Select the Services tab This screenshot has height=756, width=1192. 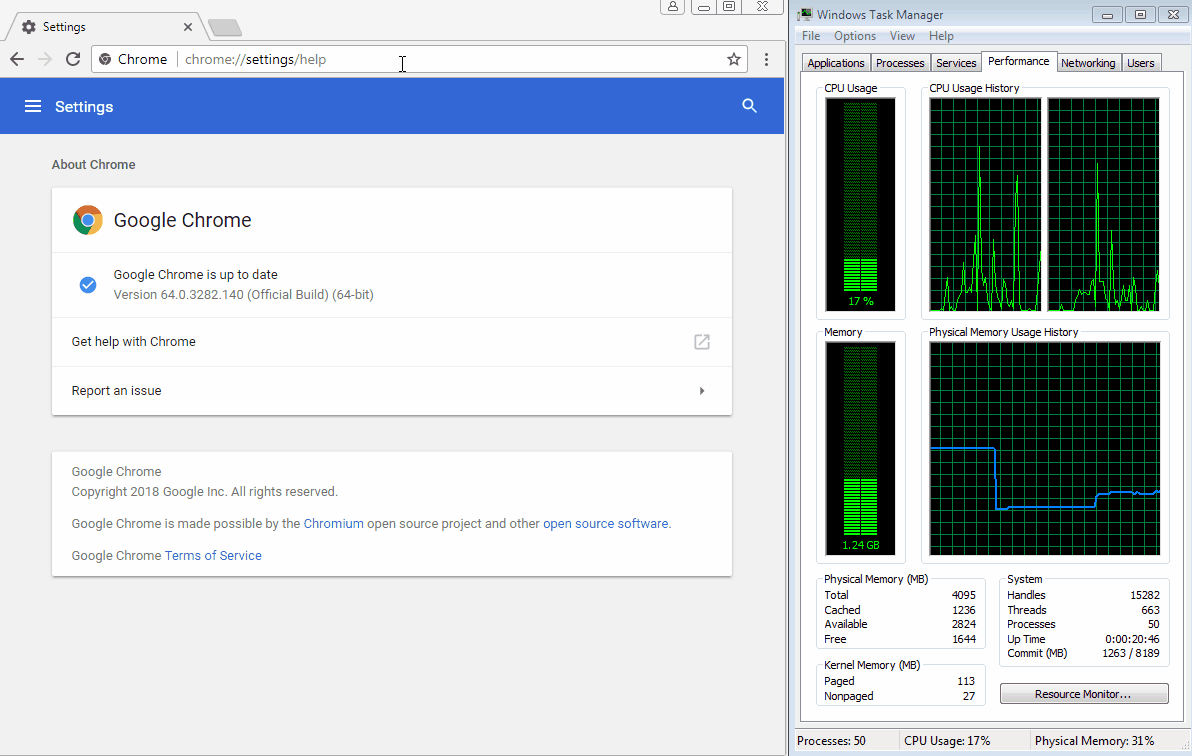[956, 63]
